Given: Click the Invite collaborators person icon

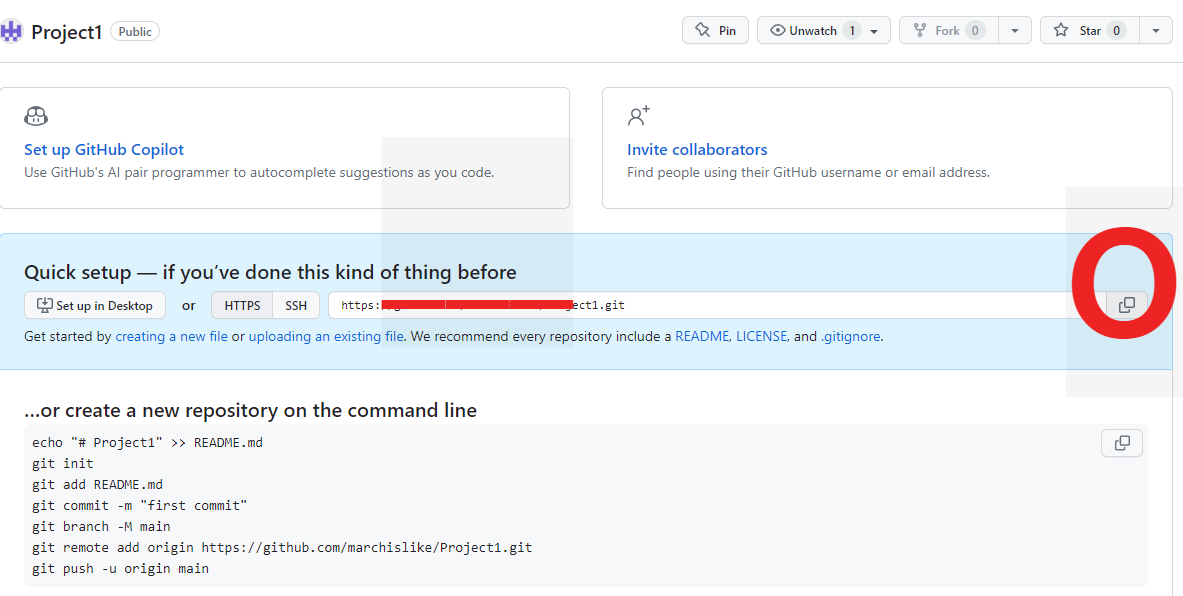Looking at the screenshot, I should point(638,116).
